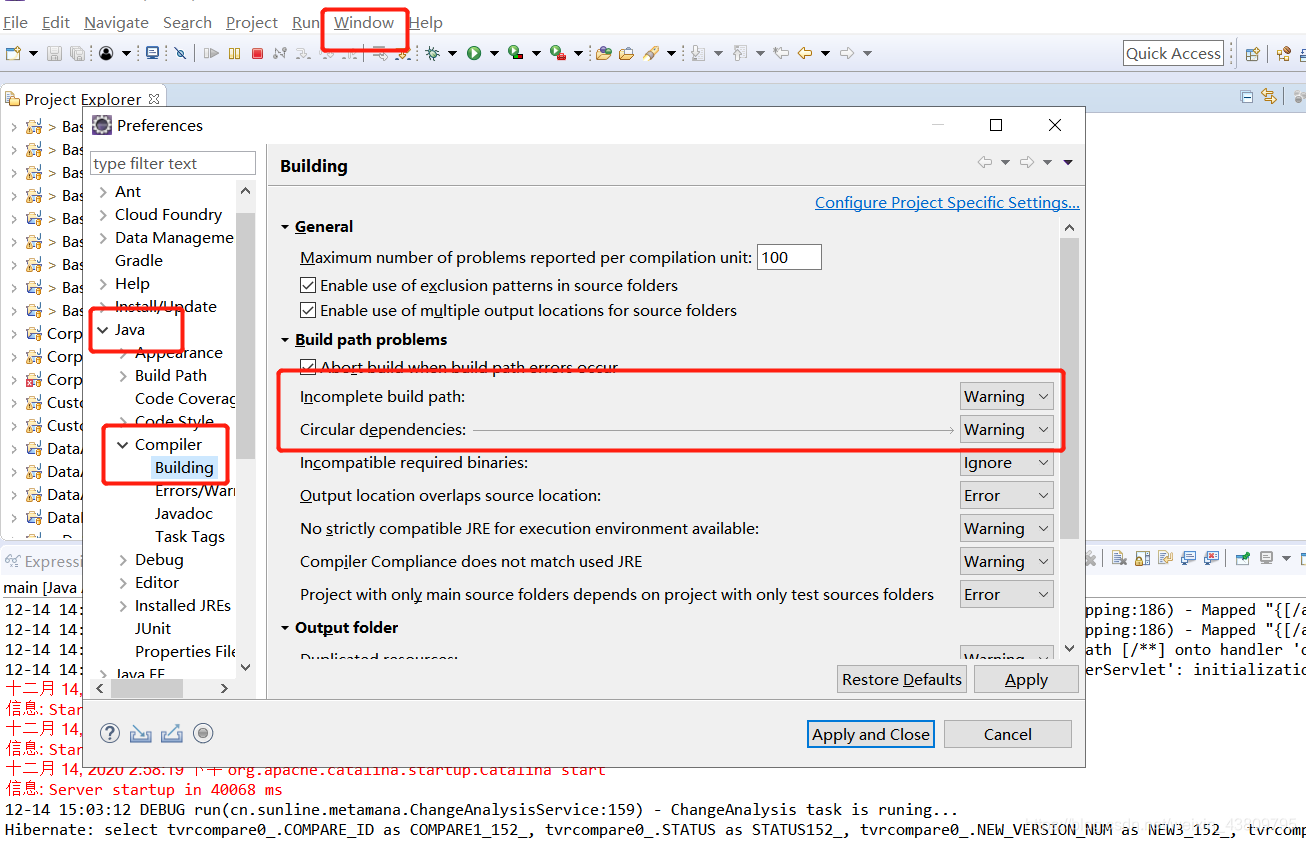
Task: Toggle Link with Editor in Project Explorer
Action: click(x=1269, y=97)
